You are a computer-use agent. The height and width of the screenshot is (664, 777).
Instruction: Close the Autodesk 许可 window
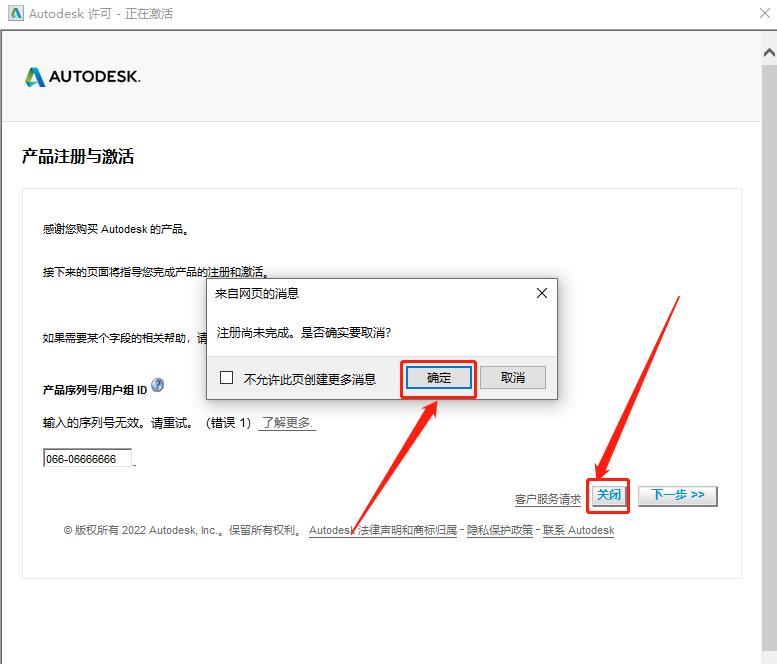click(765, 13)
